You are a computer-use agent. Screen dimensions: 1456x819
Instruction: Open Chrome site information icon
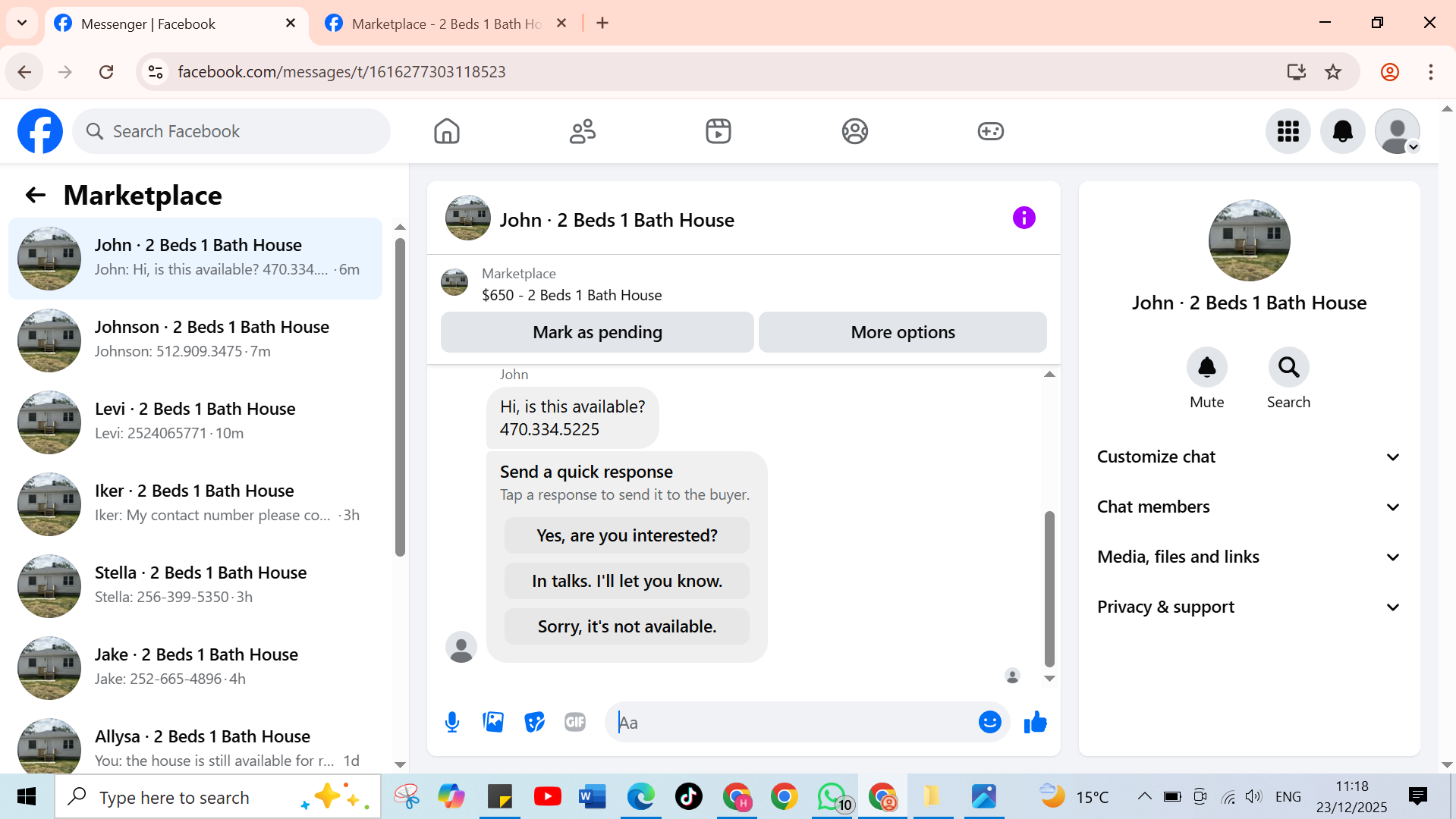[x=156, y=72]
